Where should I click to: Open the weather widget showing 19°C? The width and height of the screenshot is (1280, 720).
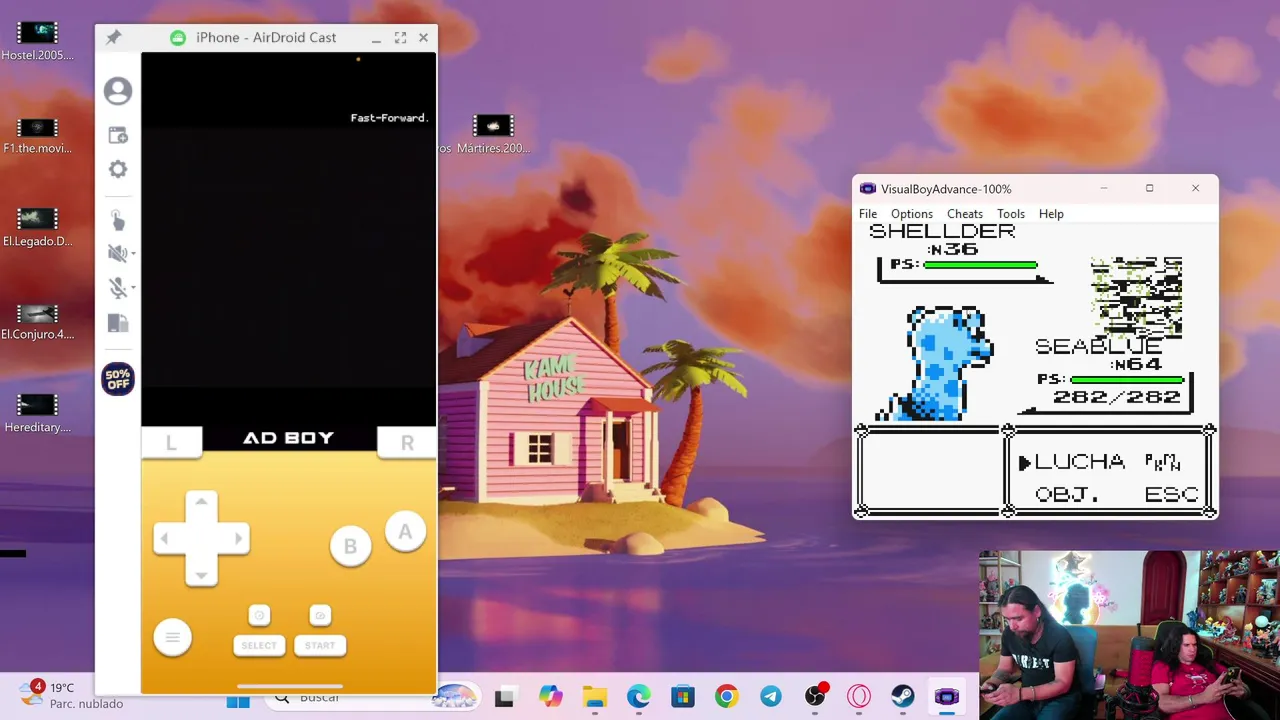tap(72, 695)
